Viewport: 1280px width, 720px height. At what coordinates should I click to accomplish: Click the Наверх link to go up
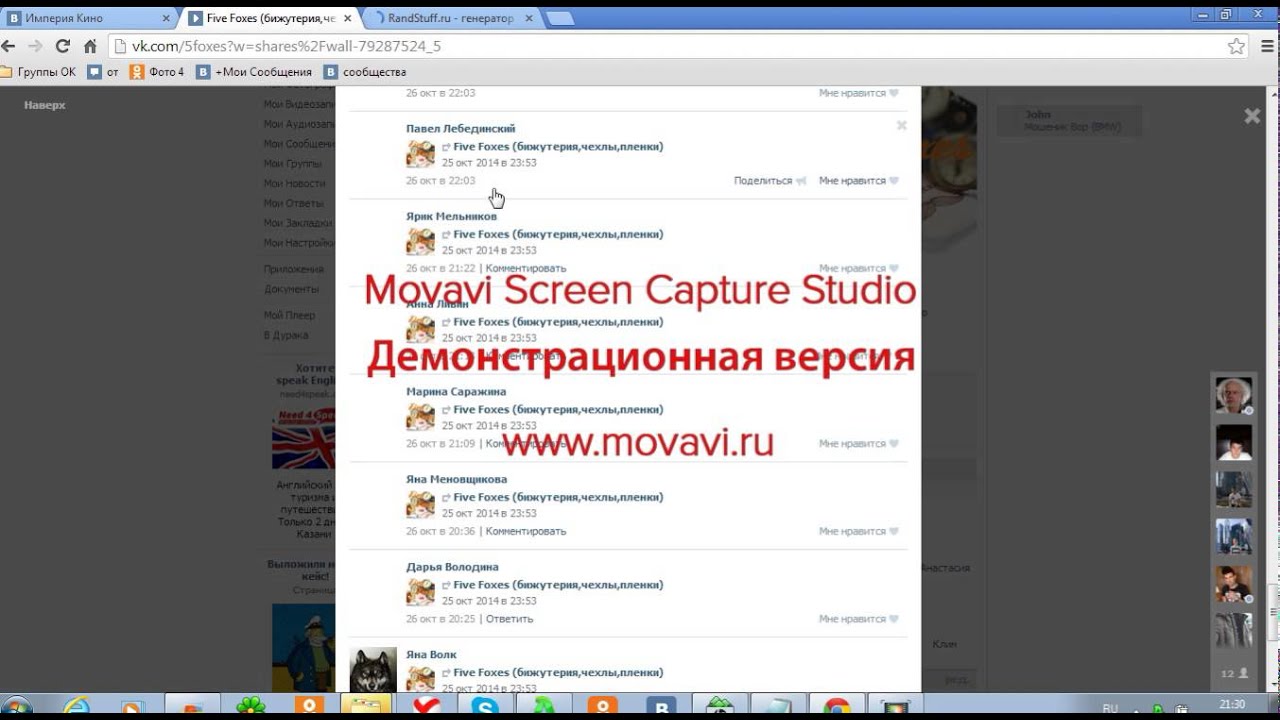click(x=45, y=105)
